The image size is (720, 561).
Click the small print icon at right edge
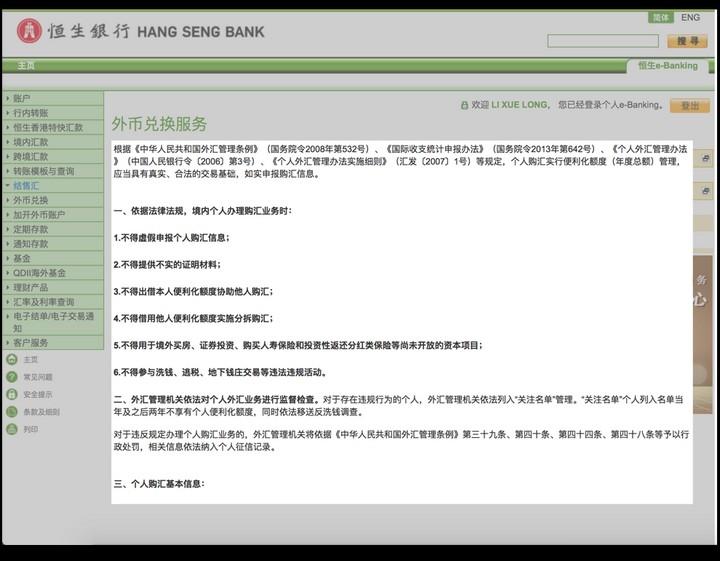tap(706, 159)
